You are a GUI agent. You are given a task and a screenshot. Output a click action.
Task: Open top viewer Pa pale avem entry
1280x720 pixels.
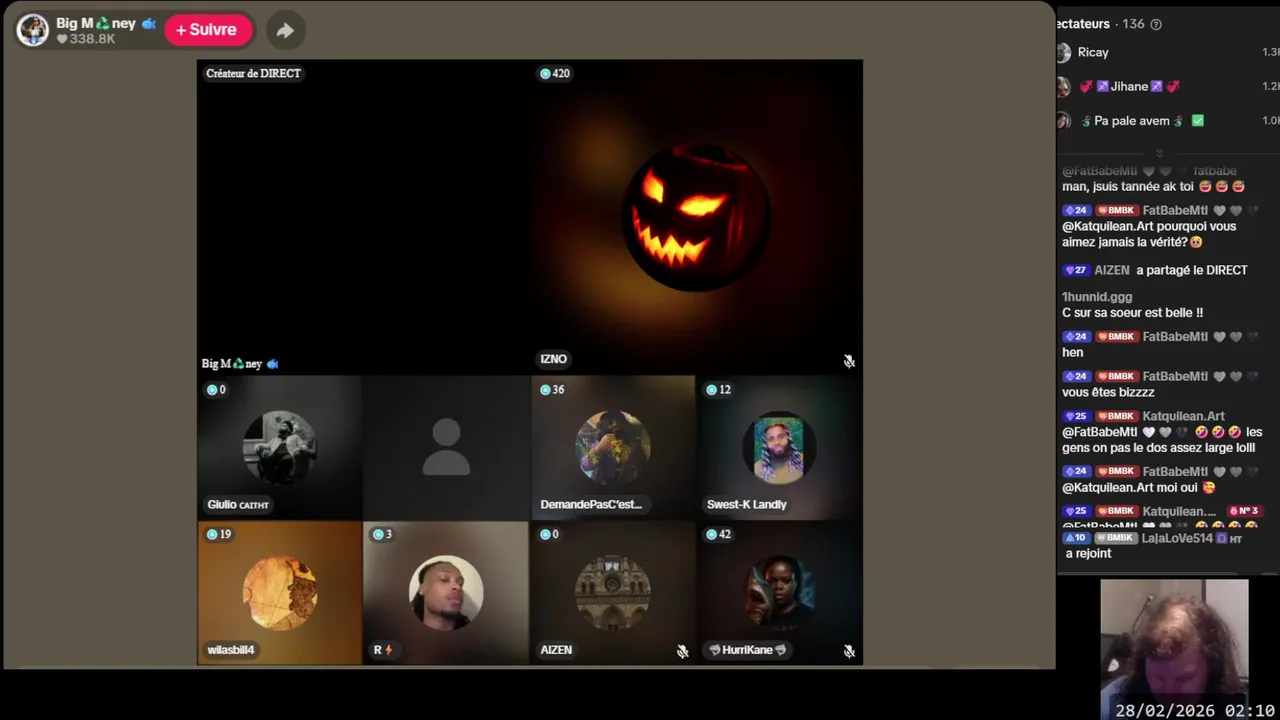(x=1168, y=121)
